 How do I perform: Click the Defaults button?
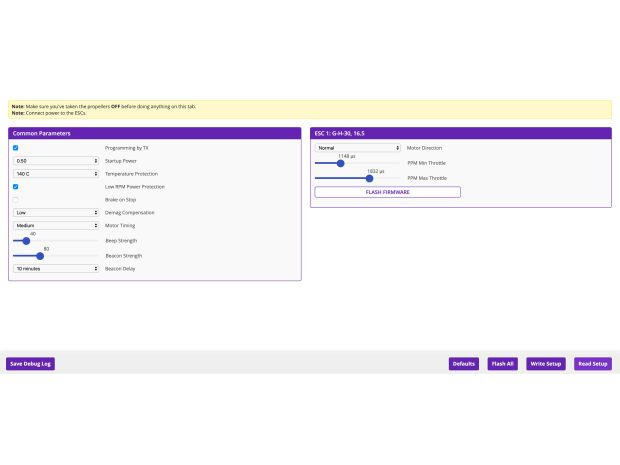464,364
